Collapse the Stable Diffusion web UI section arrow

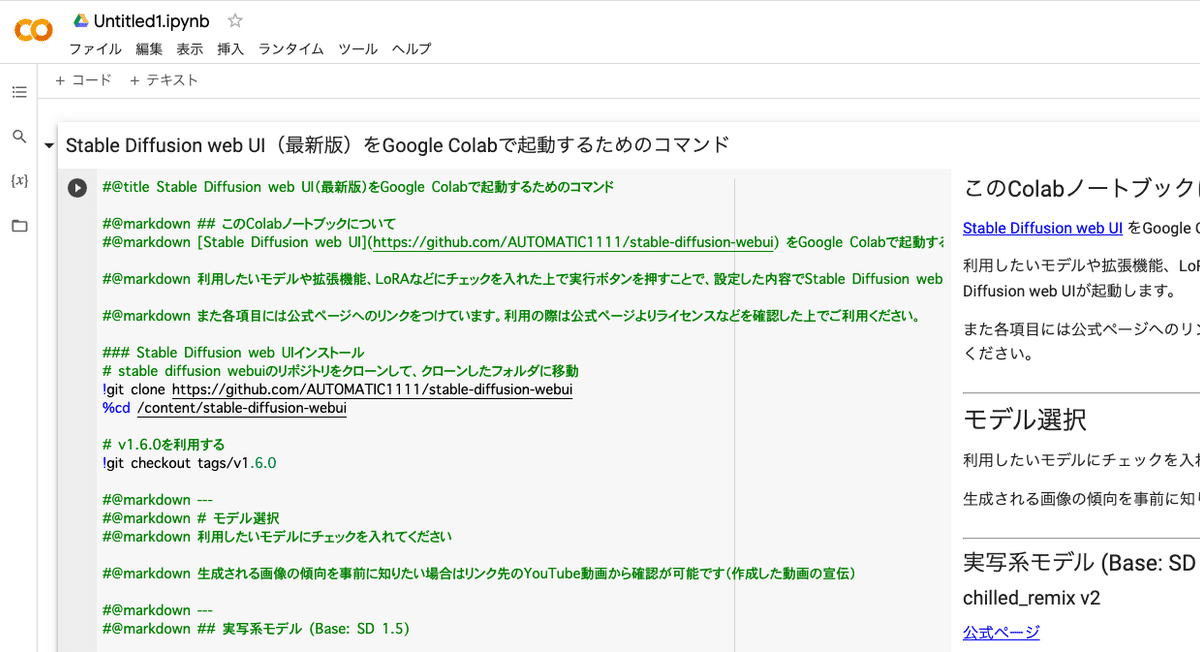[49, 146]
